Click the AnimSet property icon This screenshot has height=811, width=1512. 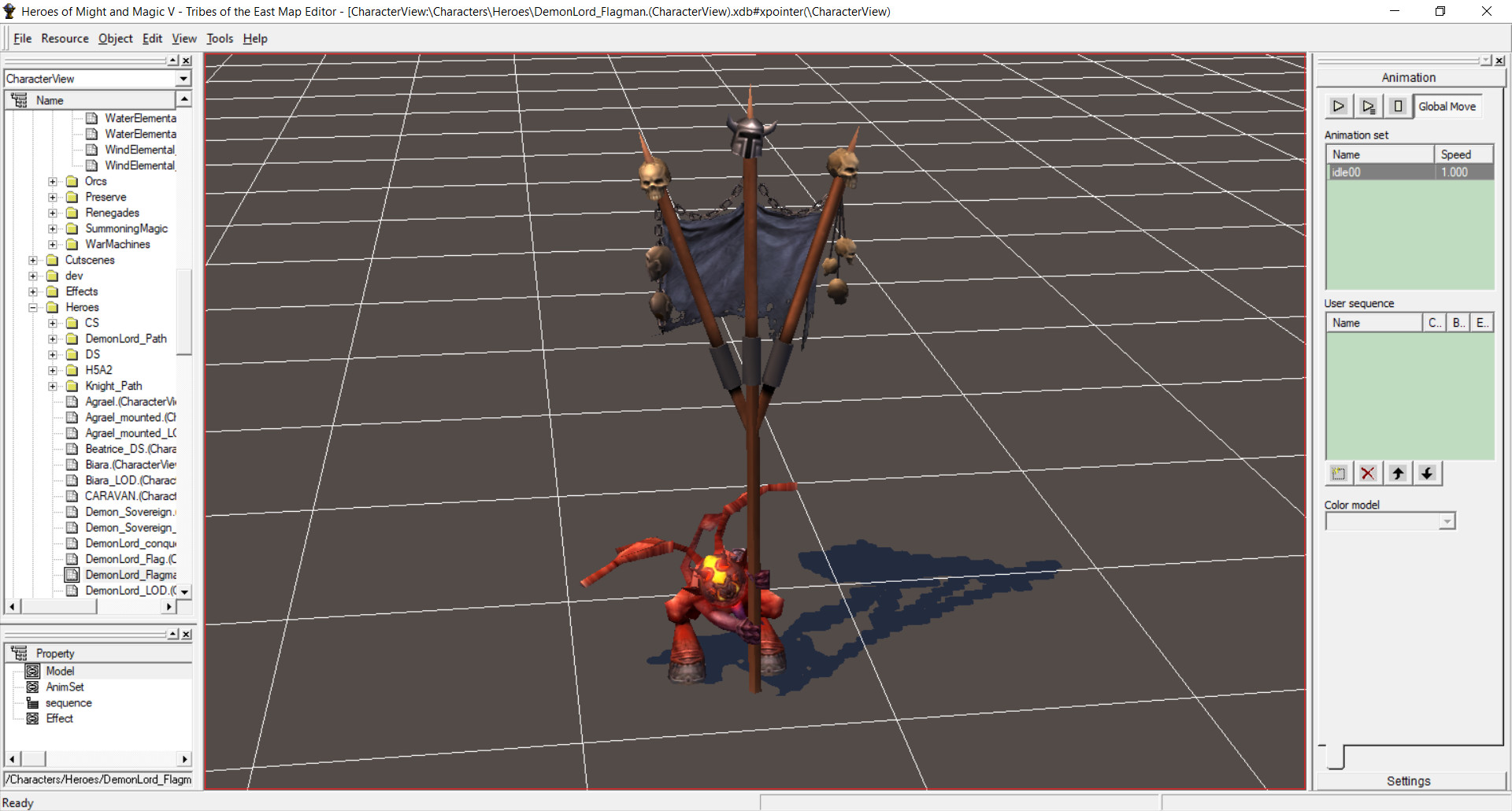pyautogui.click(x=32, y=687)
